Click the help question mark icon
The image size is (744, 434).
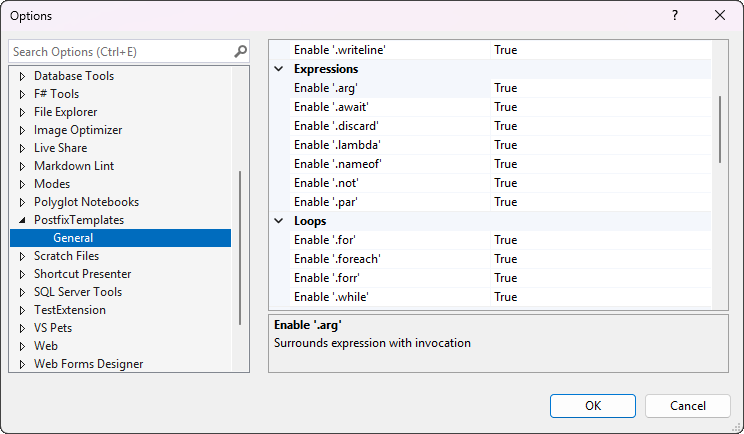click(x=674, y=16)
